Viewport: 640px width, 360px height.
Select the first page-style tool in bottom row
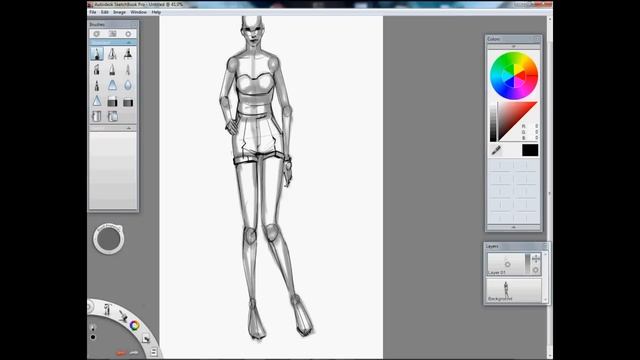pos(97,116)
